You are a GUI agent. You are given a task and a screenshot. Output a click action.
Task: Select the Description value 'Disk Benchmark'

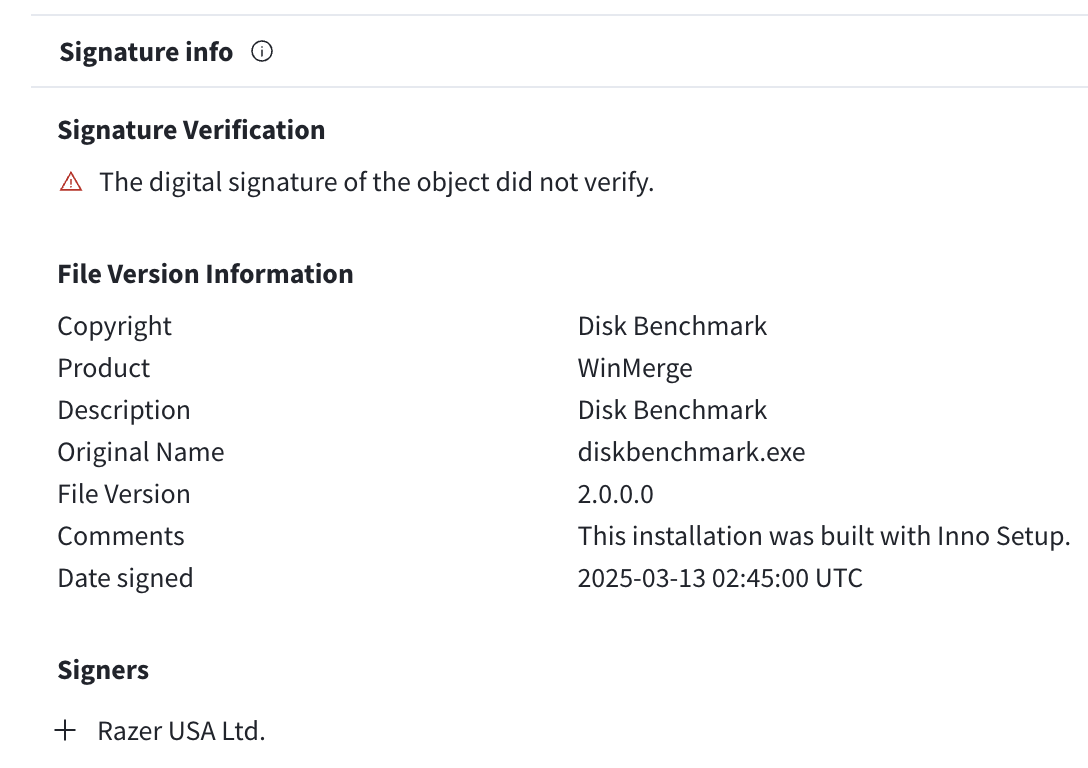tap(672, 410)
